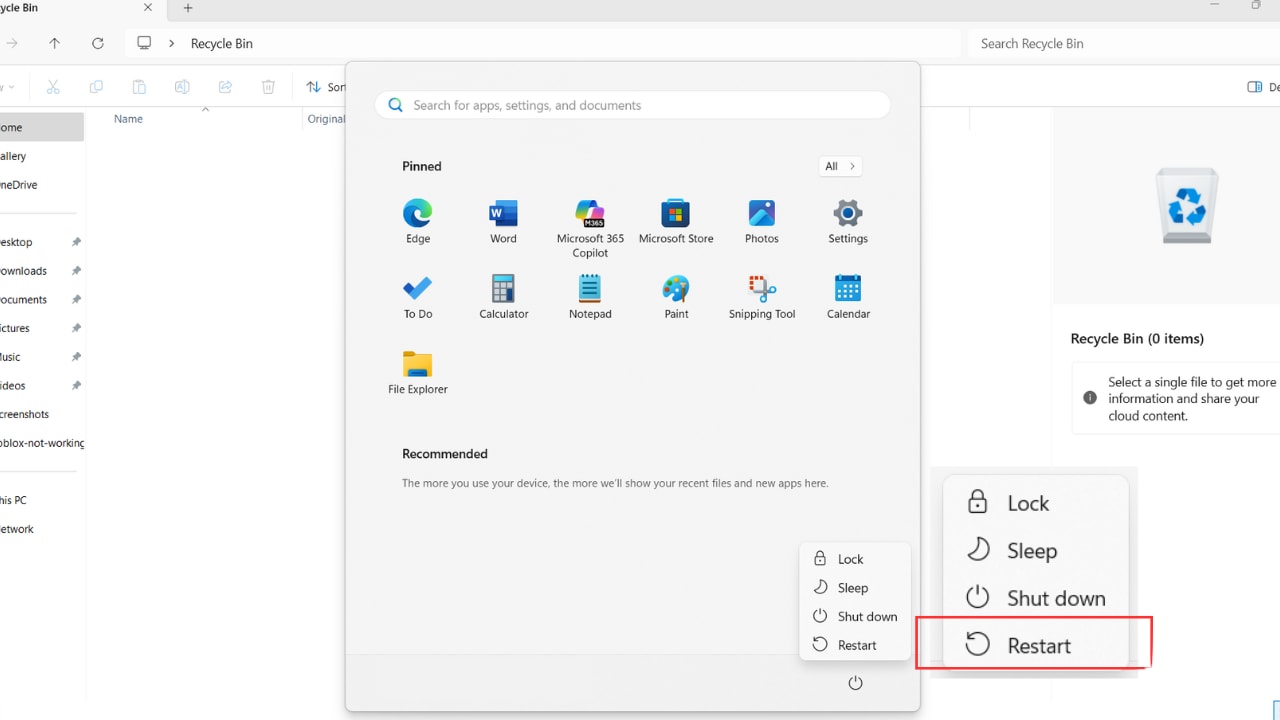This screenshot has width=1280, height=720.
Task: Click Recycle Bin in the address breadcrumb
Action: 222,43
